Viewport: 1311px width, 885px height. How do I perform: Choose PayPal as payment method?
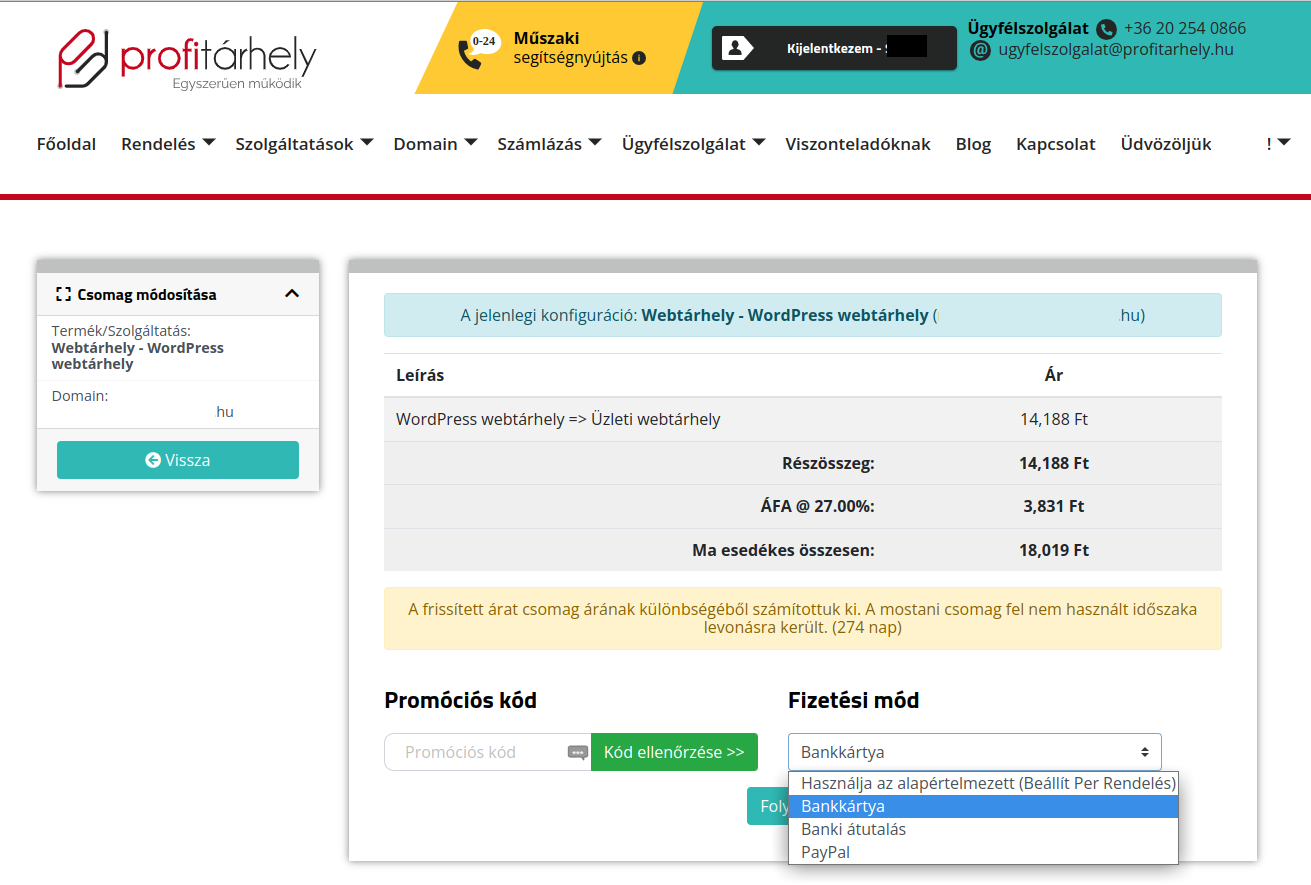tap(983, 852)
